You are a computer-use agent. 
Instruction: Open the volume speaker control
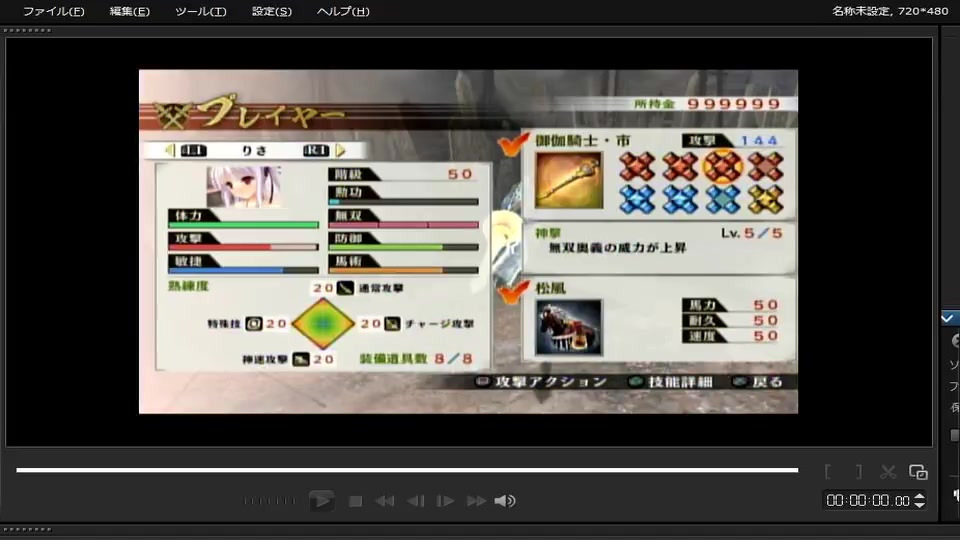504,501
